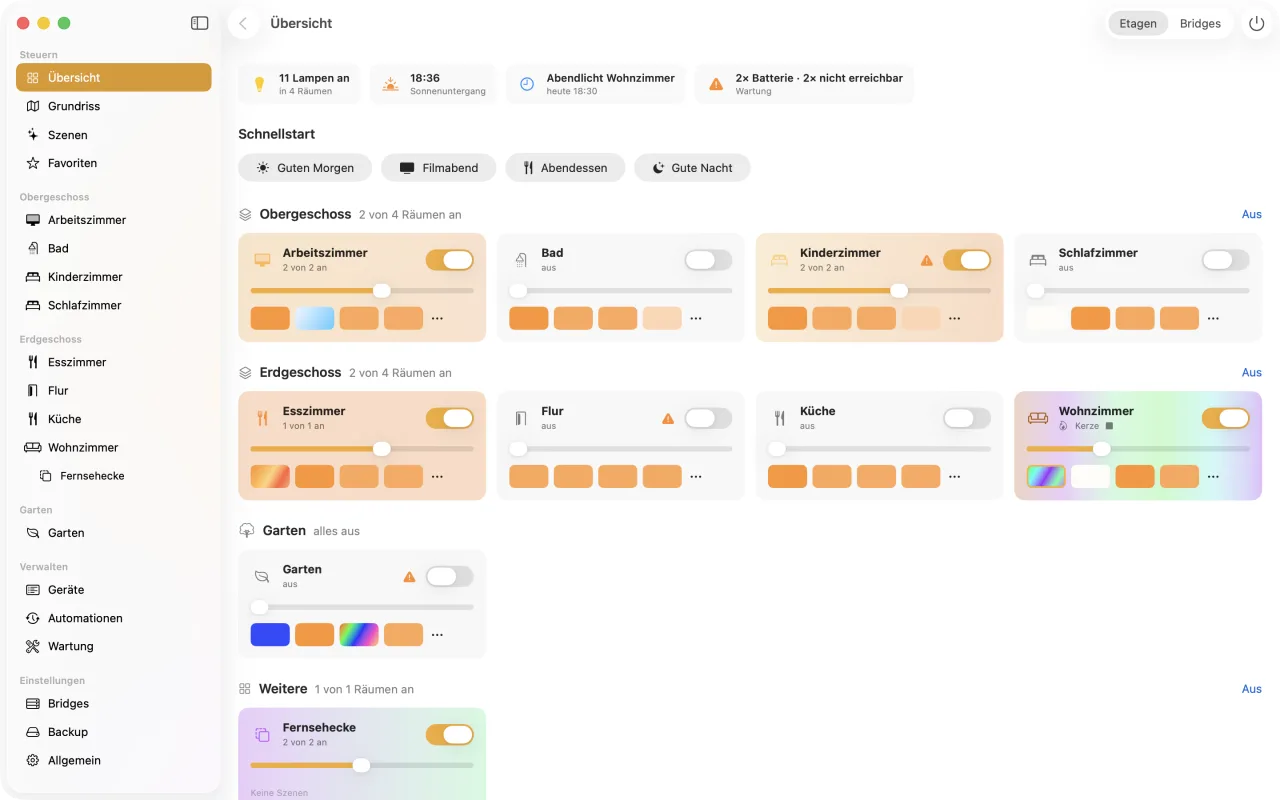Screen dimensions: 1280x800
Task: Click the Erdgeschoss floor layers icon
Action: tap(245, 373)
